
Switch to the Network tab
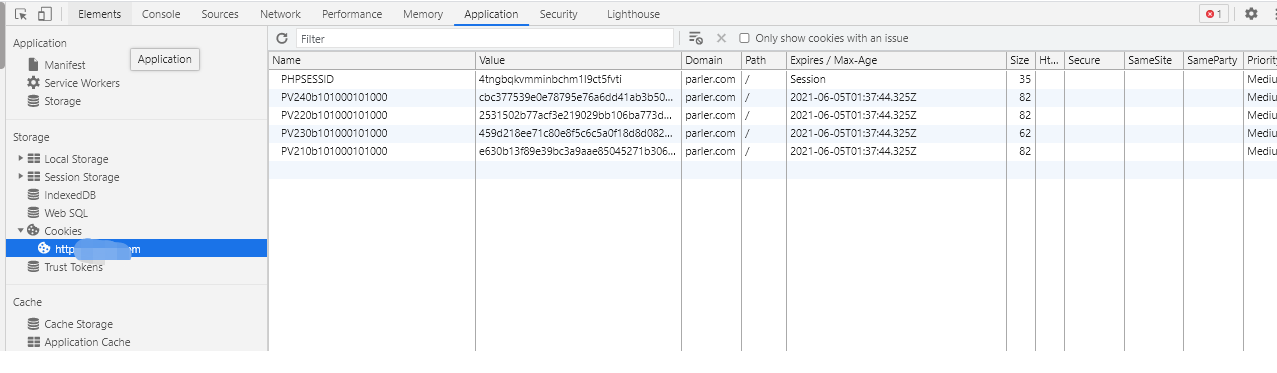tap(280, 14)
